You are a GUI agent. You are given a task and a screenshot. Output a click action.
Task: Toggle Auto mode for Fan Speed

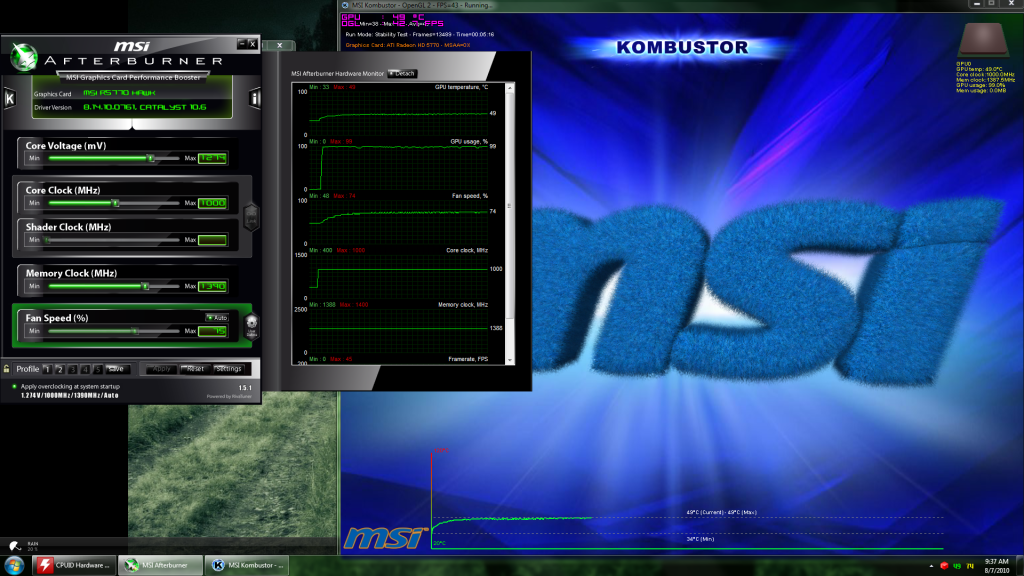click(217, 318)
